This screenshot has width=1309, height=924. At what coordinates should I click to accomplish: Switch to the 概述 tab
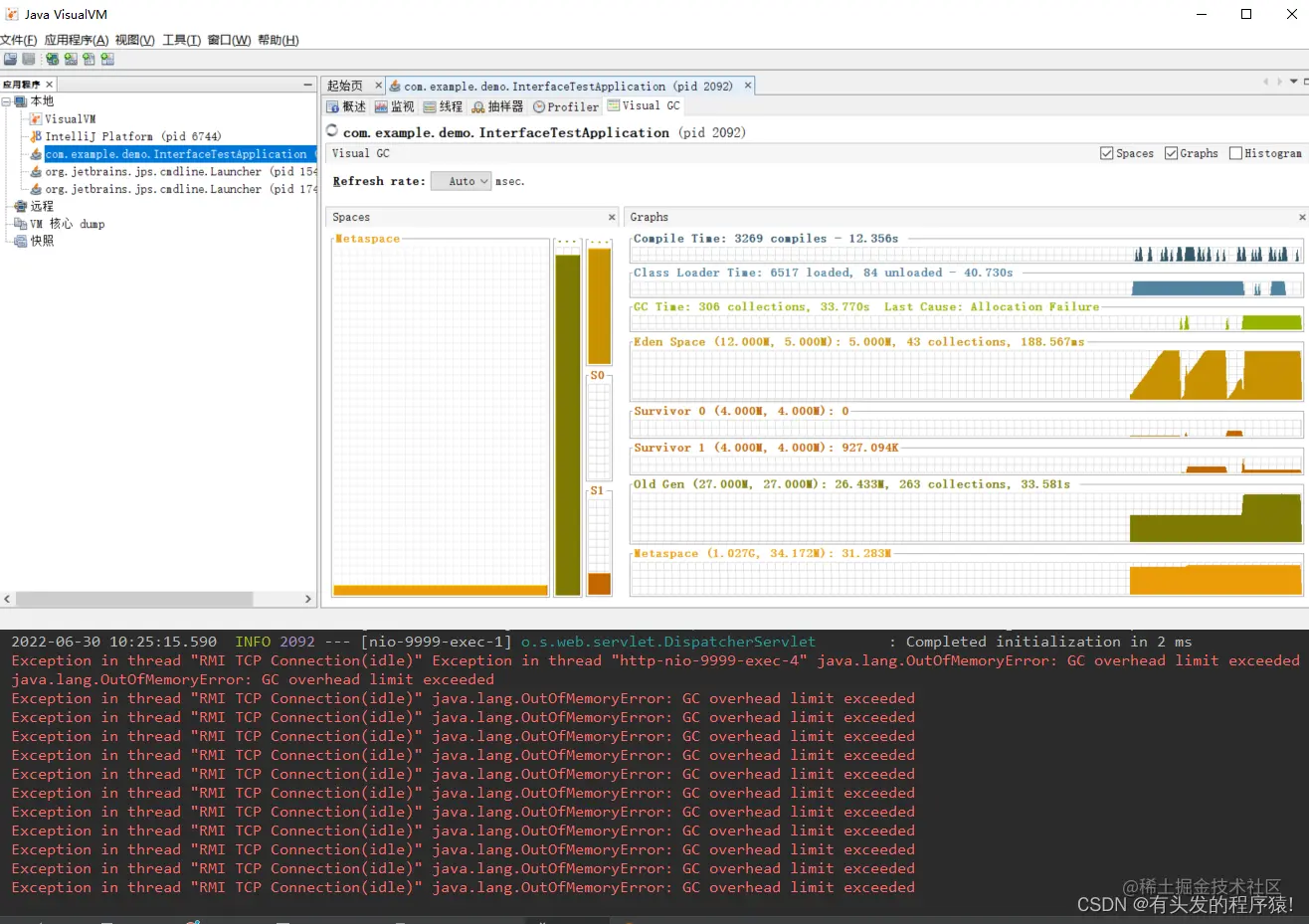tap(346, 106)
